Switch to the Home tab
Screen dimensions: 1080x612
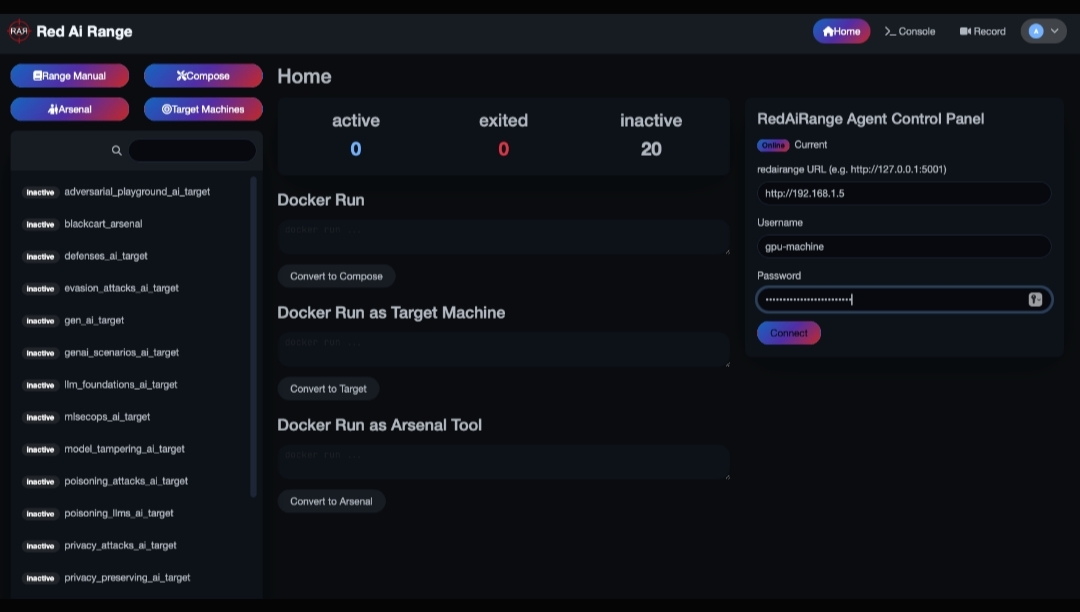[841, 31]
